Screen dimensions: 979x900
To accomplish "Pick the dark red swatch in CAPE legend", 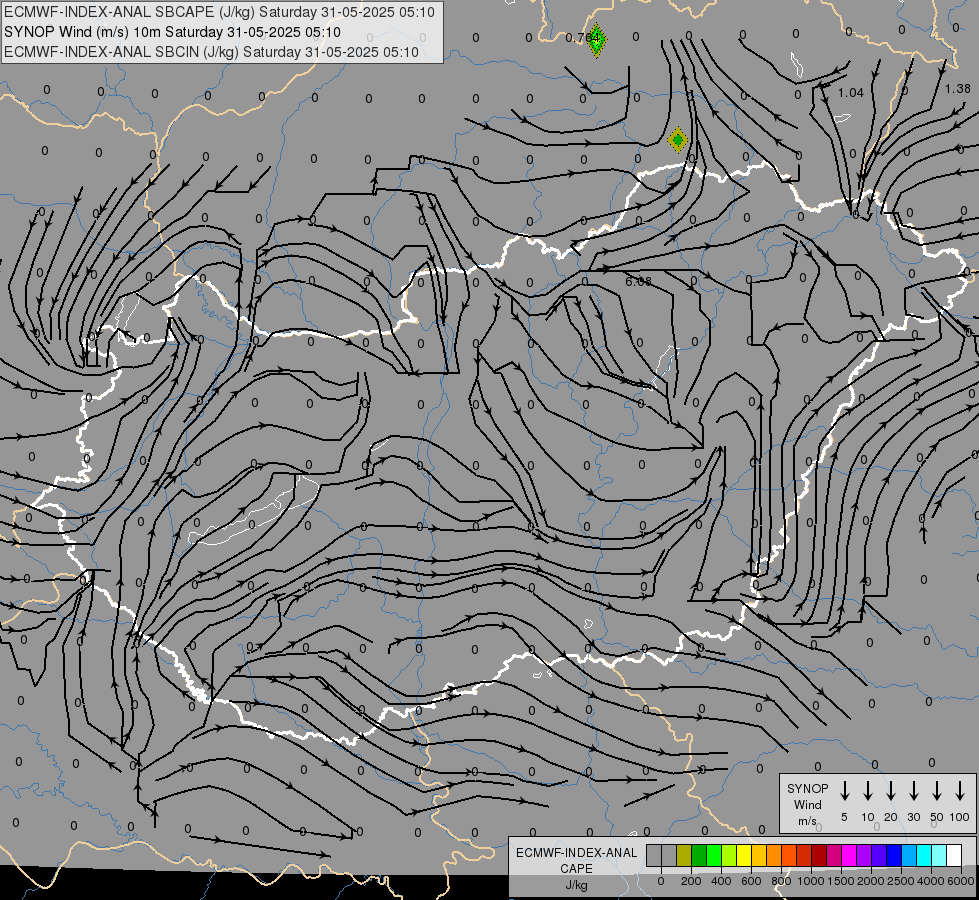I will click(x=819, y=856).
